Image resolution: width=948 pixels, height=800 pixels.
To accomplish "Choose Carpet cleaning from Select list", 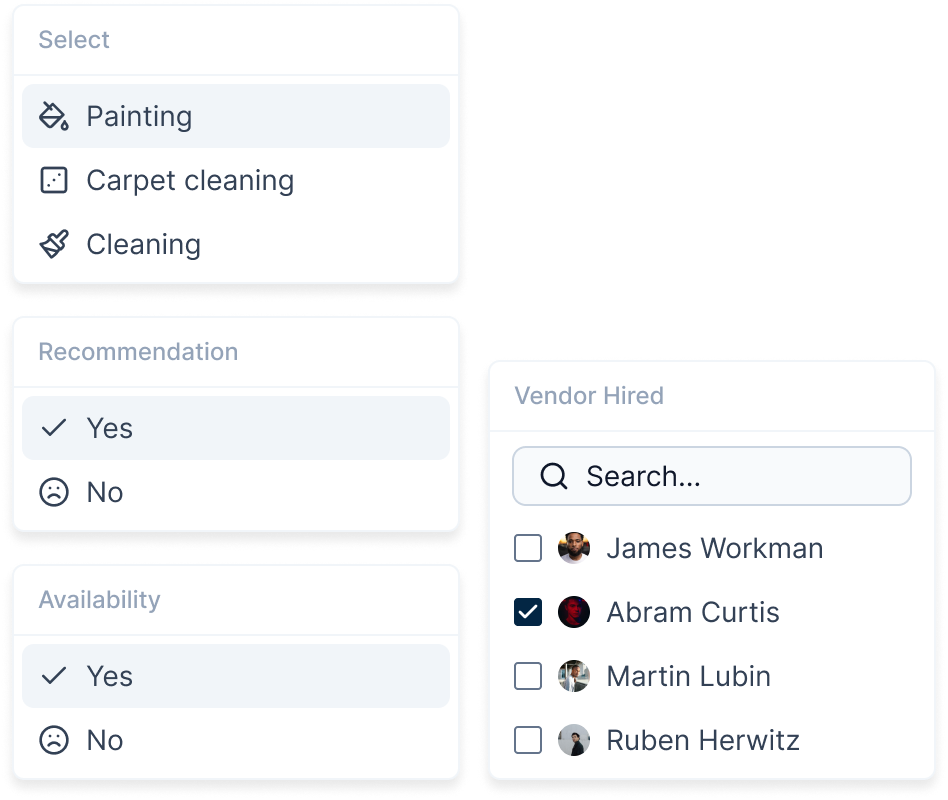I will tap(190, 180).
